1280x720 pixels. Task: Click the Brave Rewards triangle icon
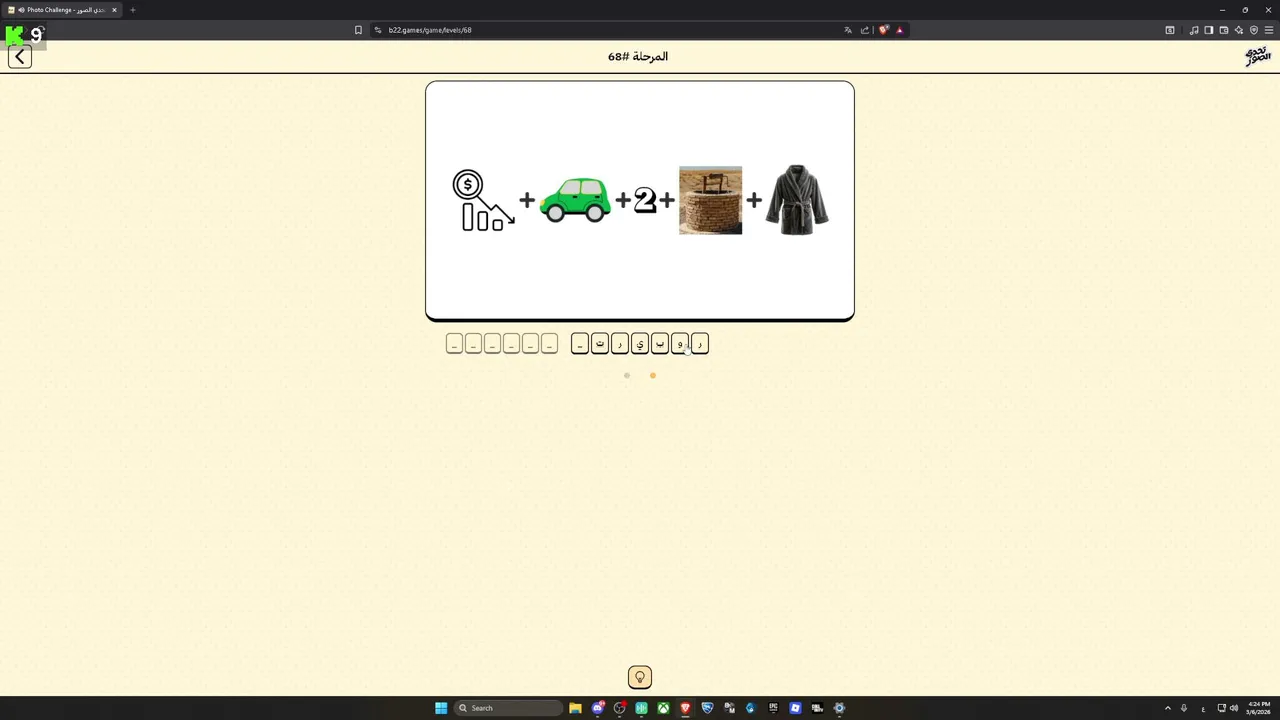coord(899,30)
